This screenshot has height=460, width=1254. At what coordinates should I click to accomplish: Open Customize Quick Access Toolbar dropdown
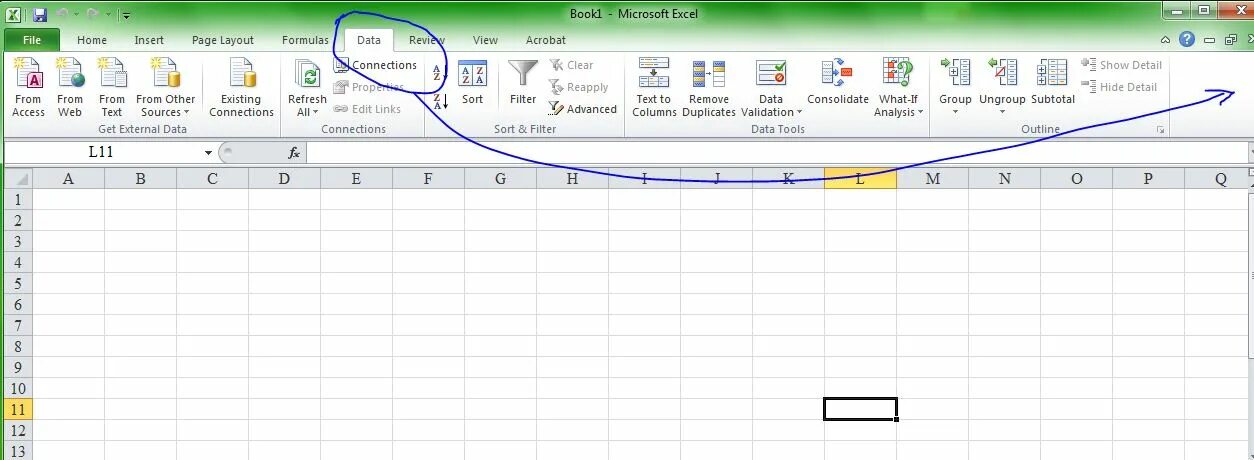click(126, 15)
